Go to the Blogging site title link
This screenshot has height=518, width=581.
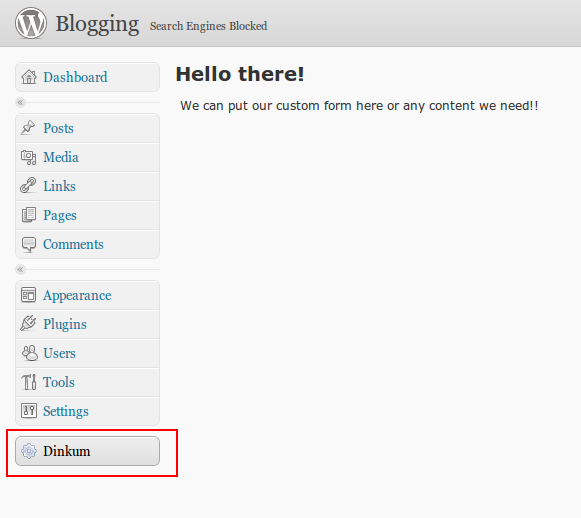[97, 24]
